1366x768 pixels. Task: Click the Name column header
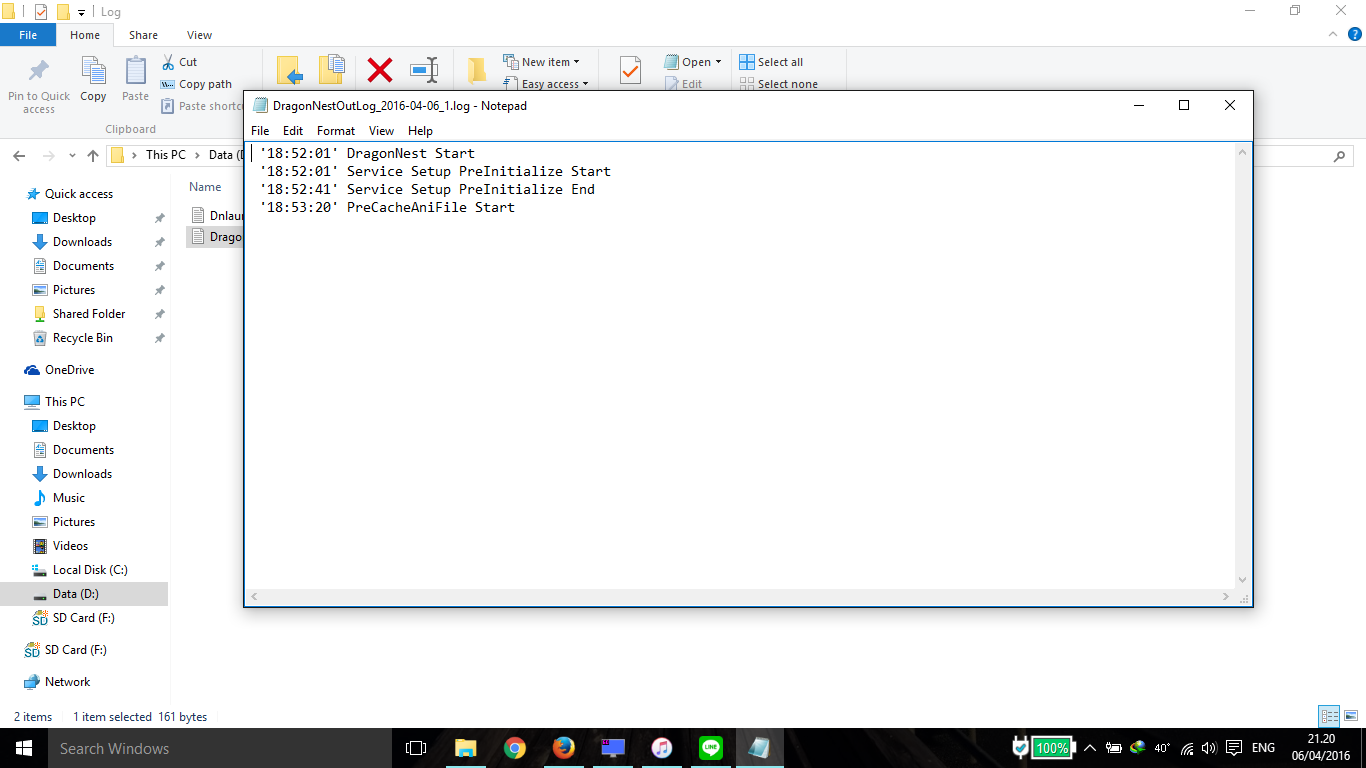205,187
